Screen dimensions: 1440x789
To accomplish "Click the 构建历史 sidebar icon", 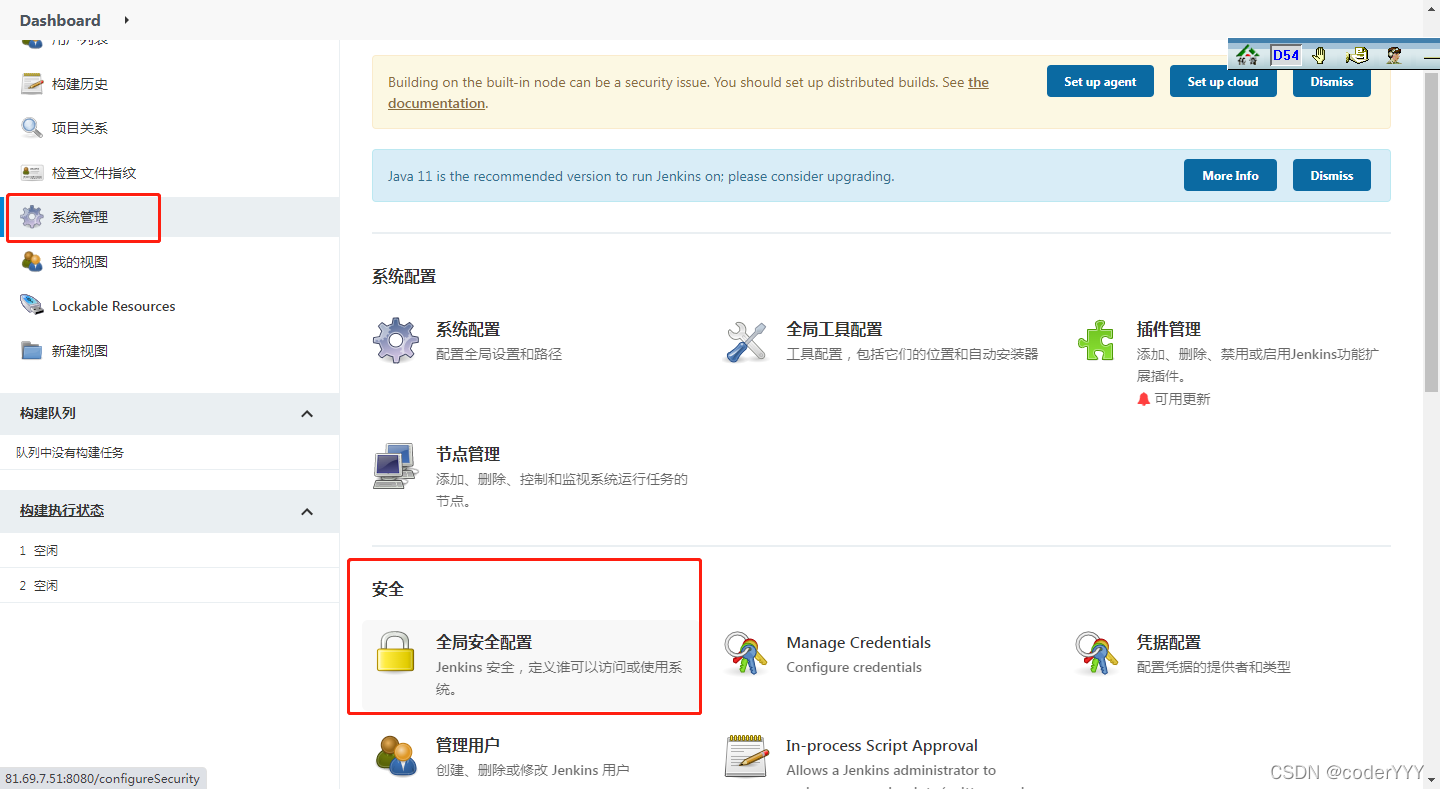I will point(32,83).
